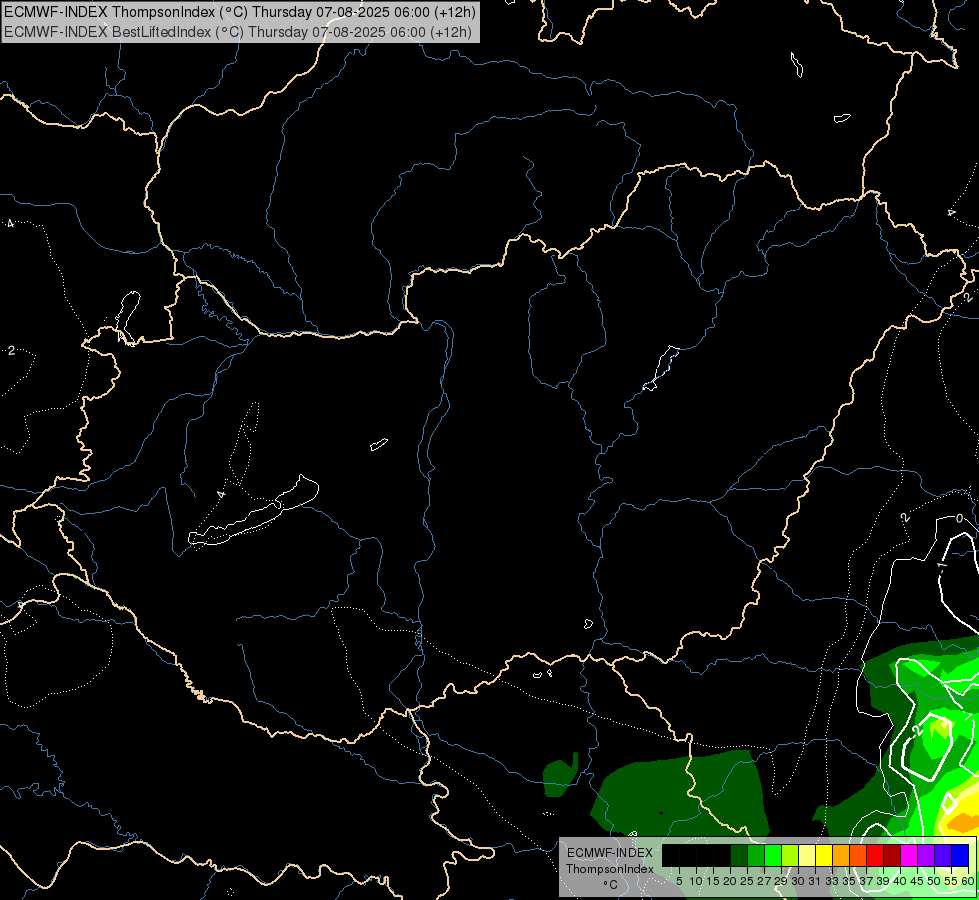979x900 pixels.
Task: Click the ThompsonIndex title line at top
Action: tap(240, 11)
